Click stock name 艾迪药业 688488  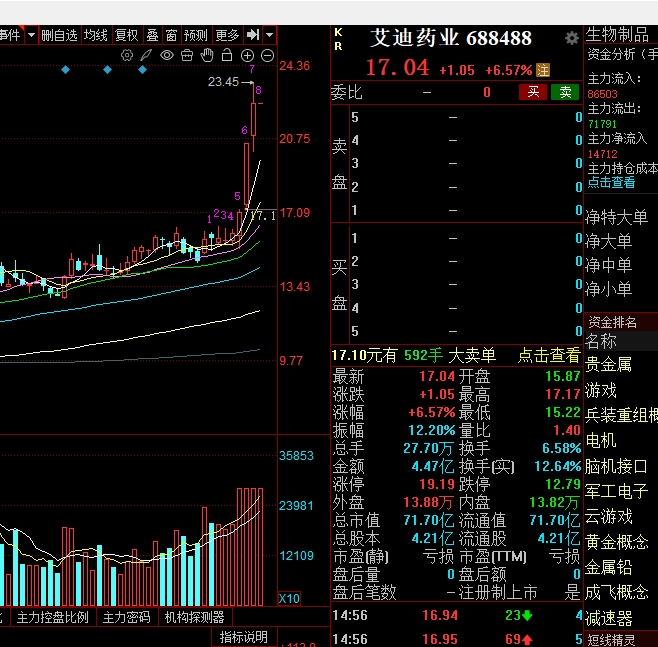451,38
